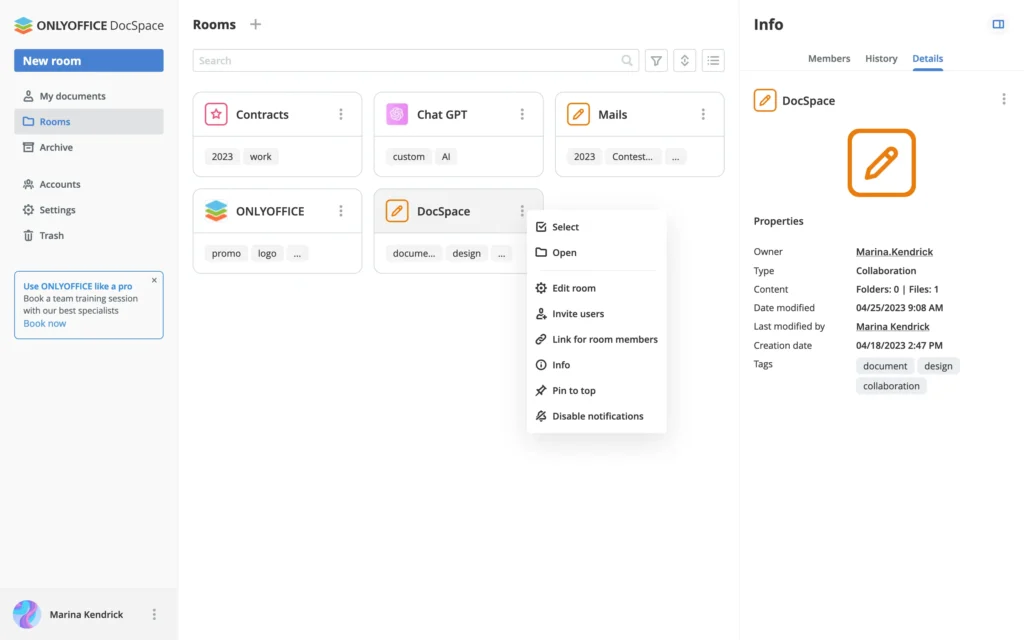
Task: Click the ONLYOFFICE DocSpace logo
Action: coord(89,25)
